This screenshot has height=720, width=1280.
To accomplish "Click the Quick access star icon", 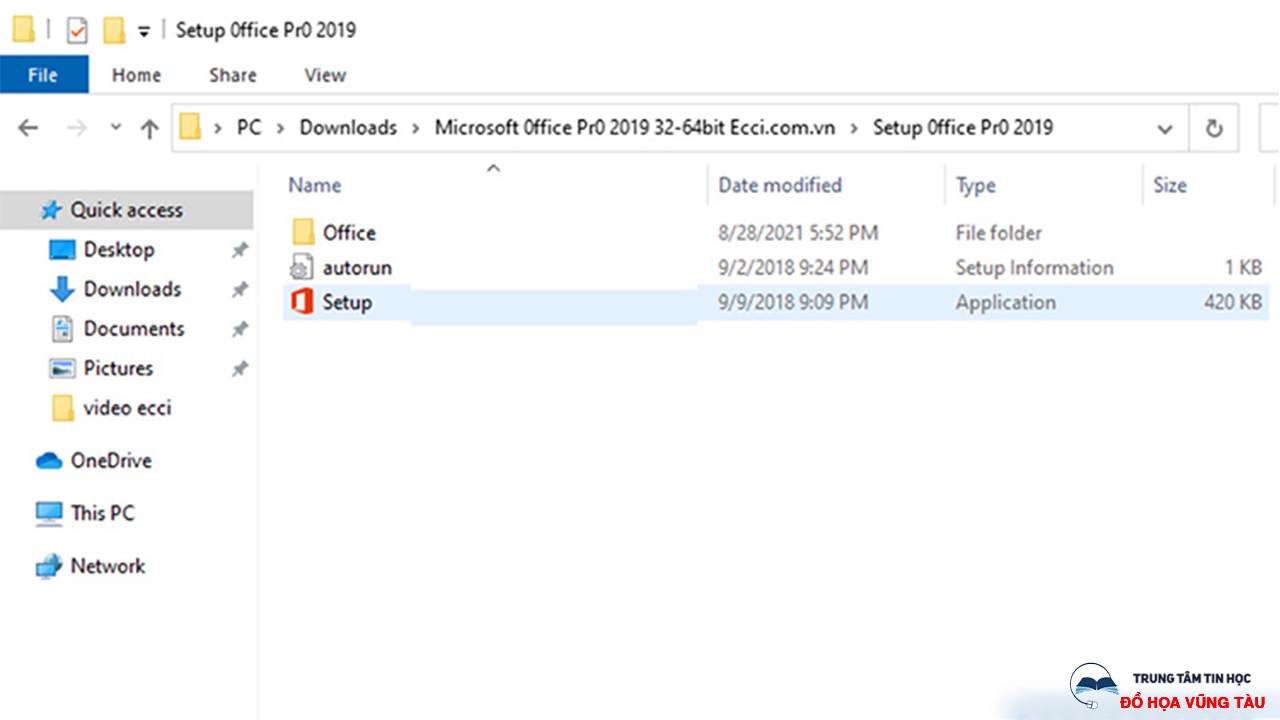I will (x=51, y=210).
